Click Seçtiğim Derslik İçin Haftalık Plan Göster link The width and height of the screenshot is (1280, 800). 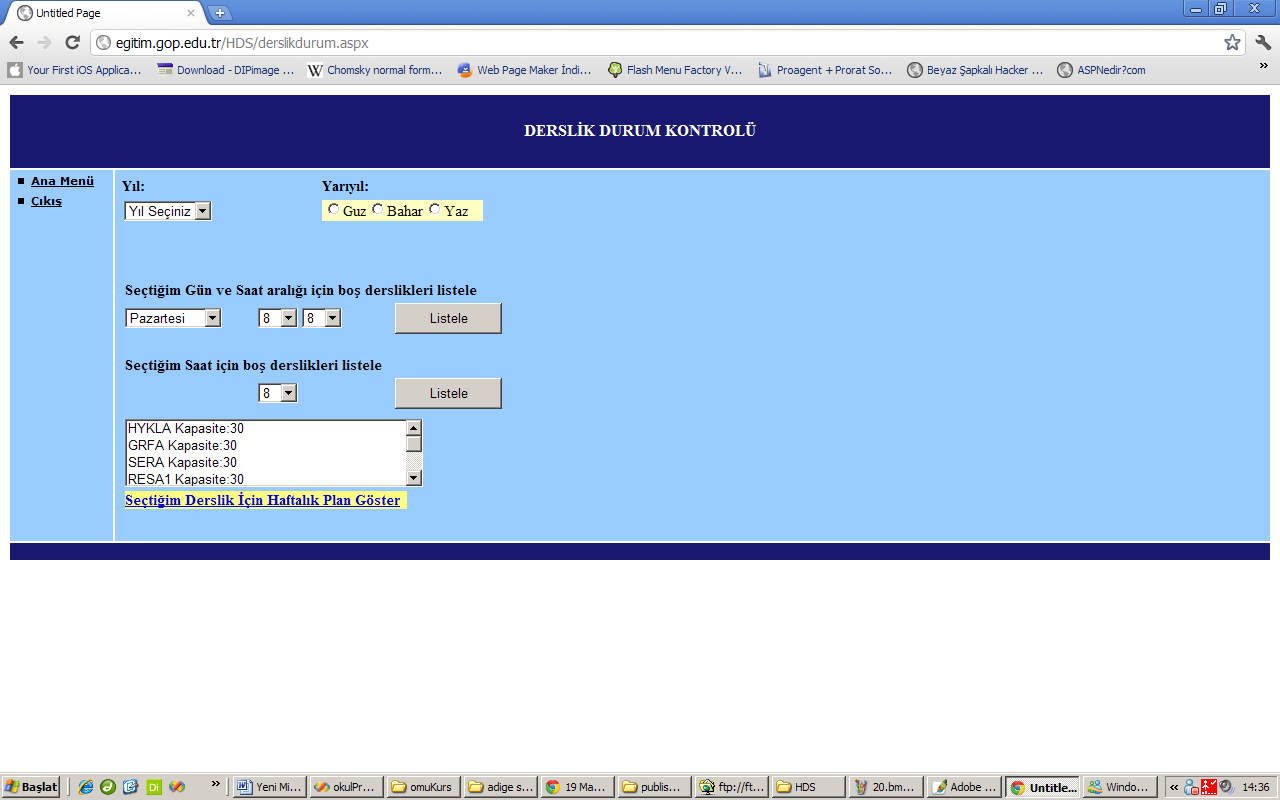click(x=262, y=500)
